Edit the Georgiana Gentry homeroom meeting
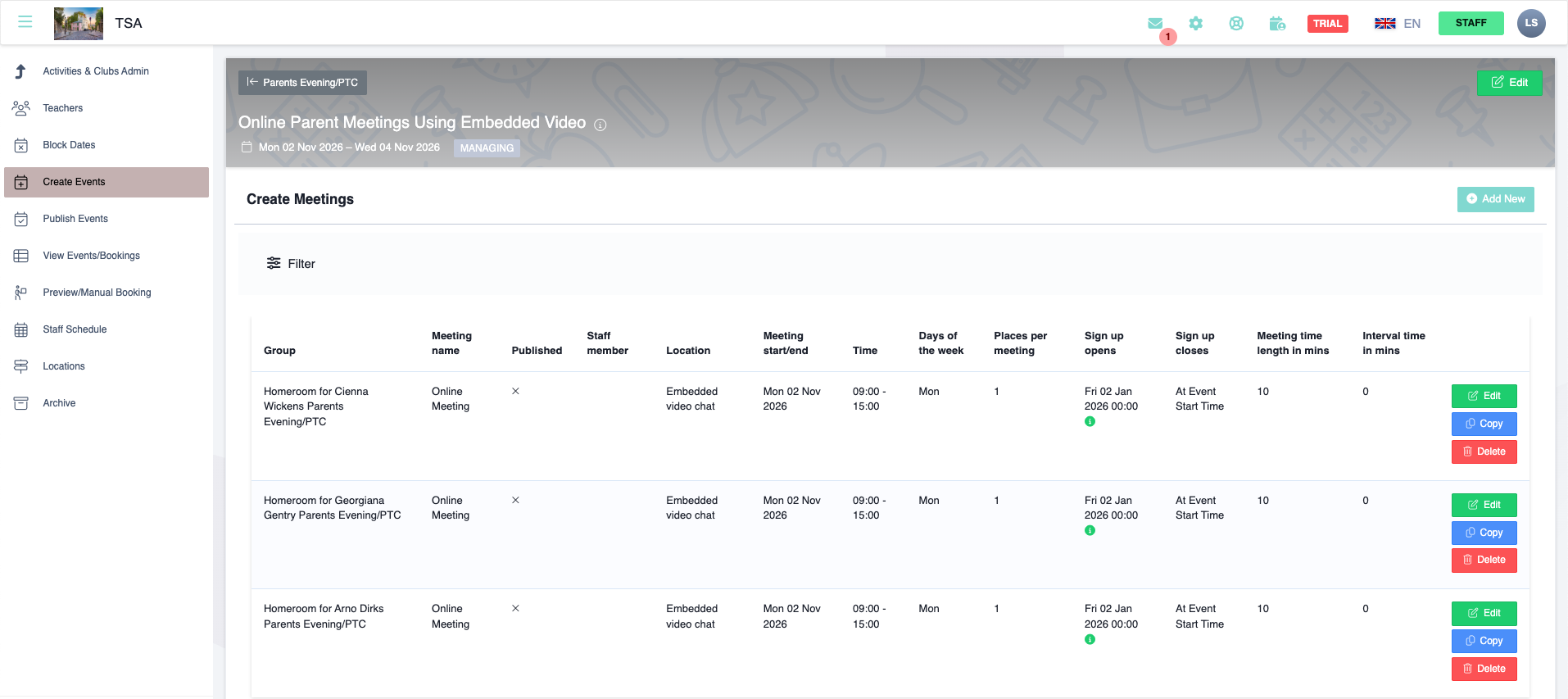This screenshot has height=699, width=1568. 1484,505
